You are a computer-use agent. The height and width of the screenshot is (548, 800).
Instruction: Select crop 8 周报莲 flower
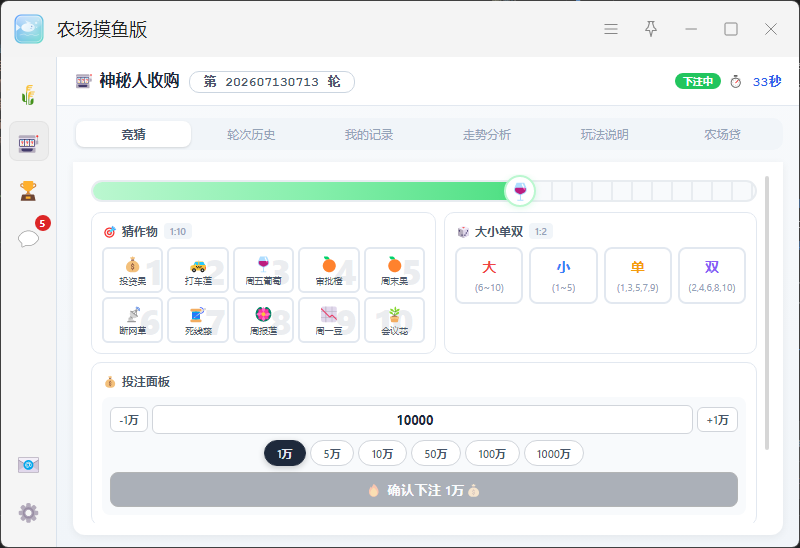coord(263,320)
